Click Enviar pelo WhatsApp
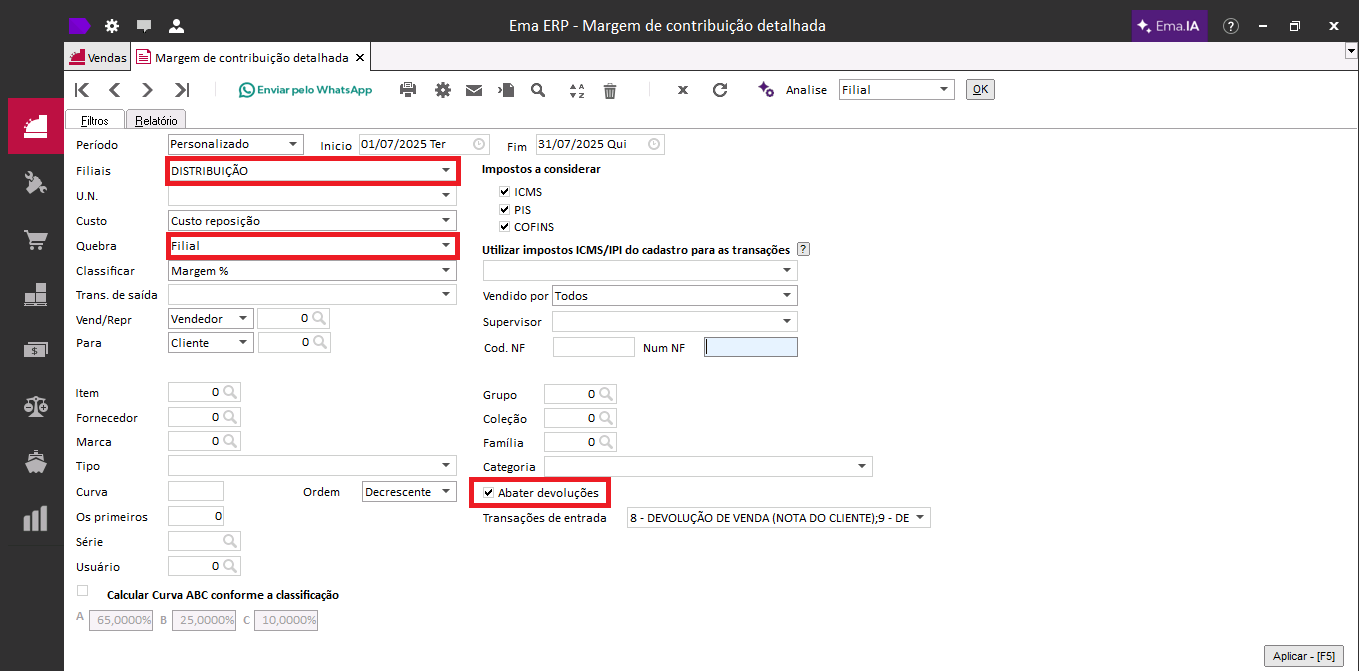This screenshot has width=1359, height=671. [305, 90]
